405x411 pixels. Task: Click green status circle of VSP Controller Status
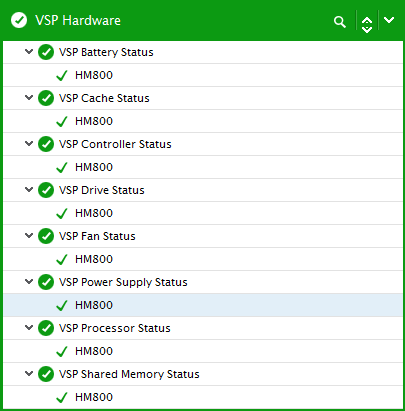pyautogui.click(x=46, y=144)
